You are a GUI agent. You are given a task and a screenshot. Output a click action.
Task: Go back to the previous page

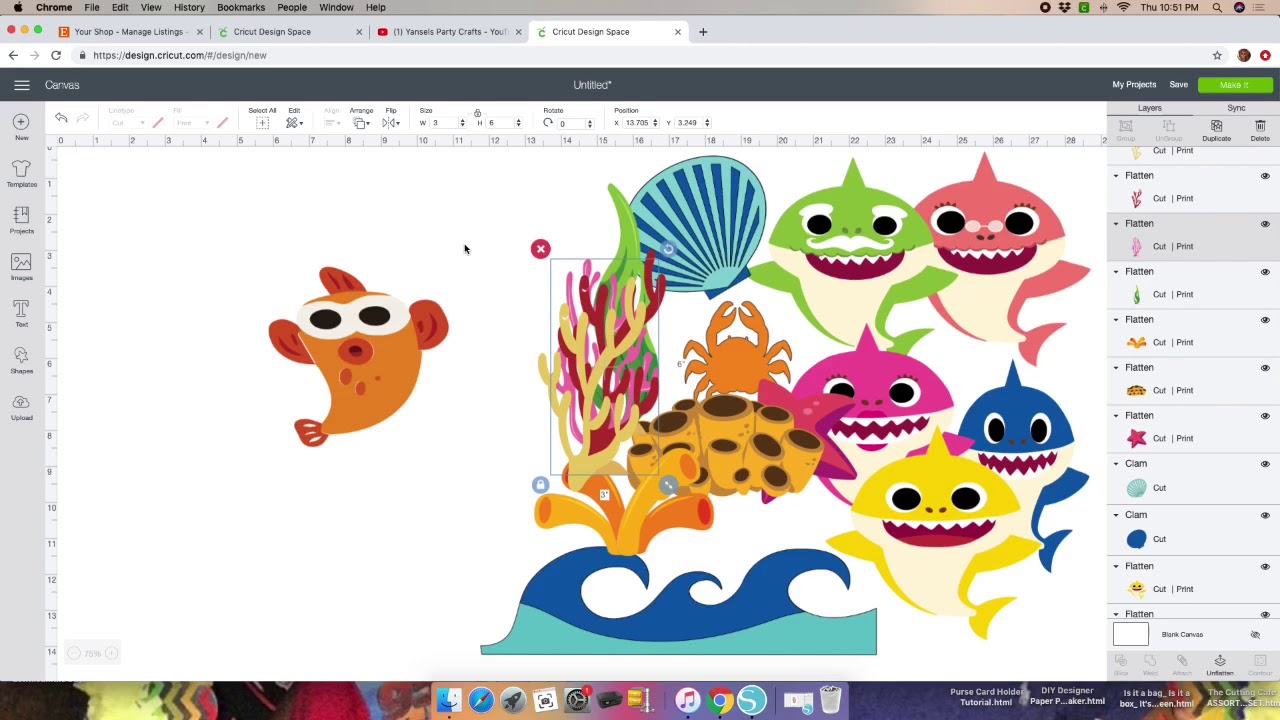(13, 55)
